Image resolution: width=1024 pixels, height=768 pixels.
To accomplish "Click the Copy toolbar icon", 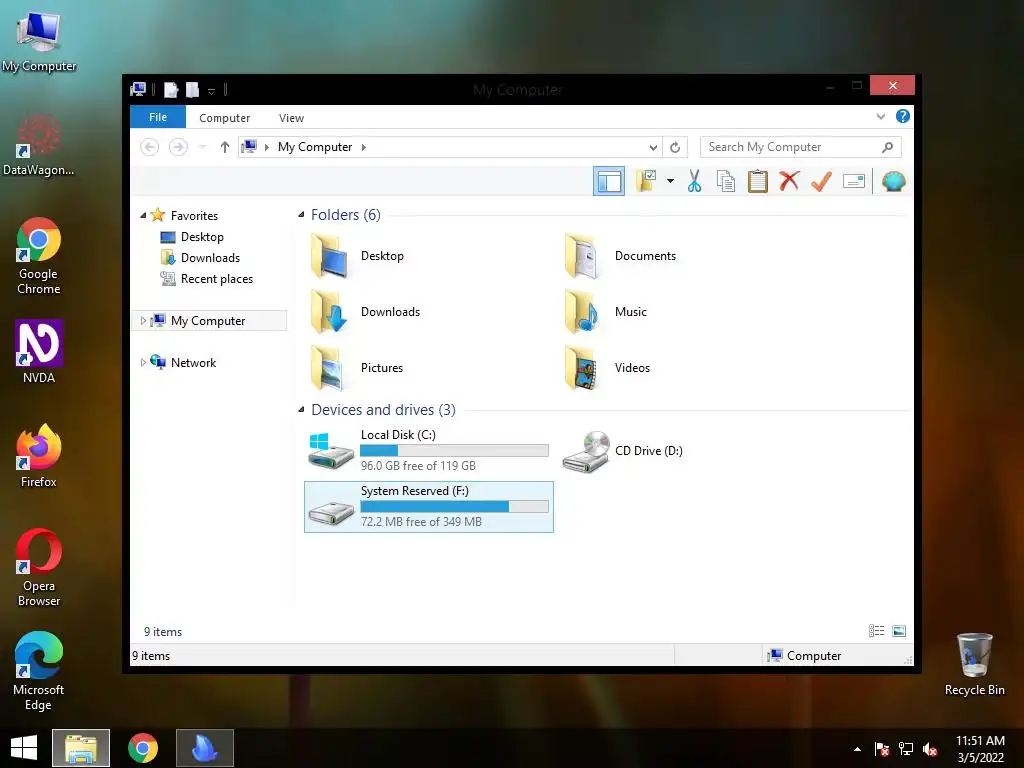I will (726, 181).
